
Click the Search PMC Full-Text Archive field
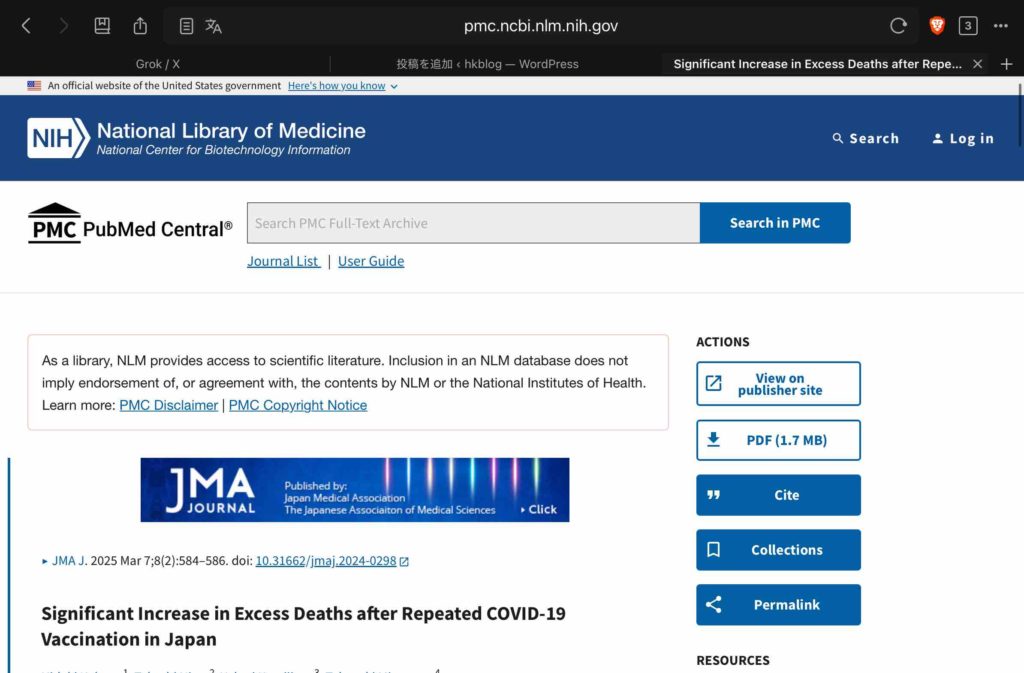pyautogui.click(x=473, y=223)
